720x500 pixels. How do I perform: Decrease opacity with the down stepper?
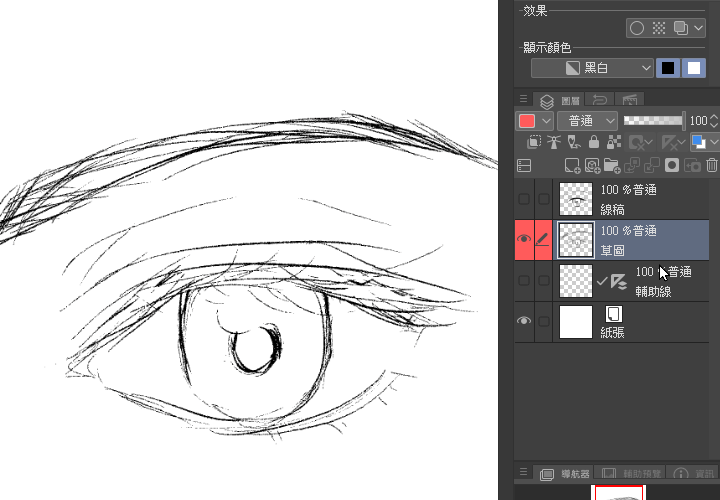[714, 125]
